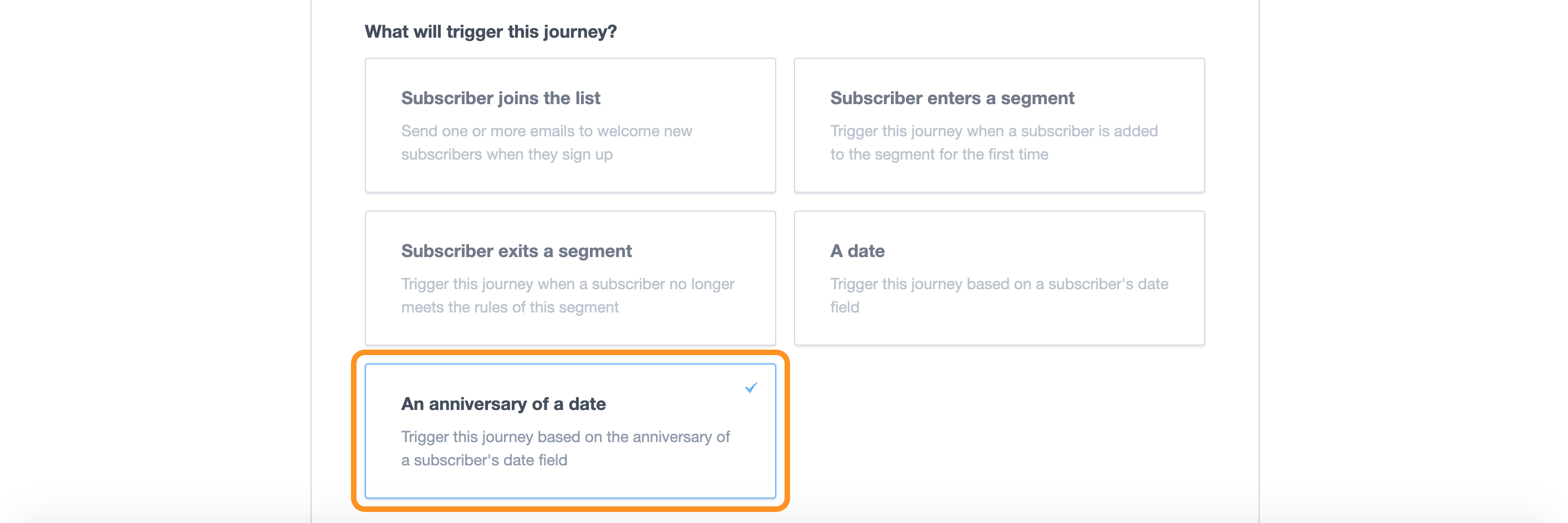
Task: Click the 'based on the anniversary of' description
Action: point(565,437)
